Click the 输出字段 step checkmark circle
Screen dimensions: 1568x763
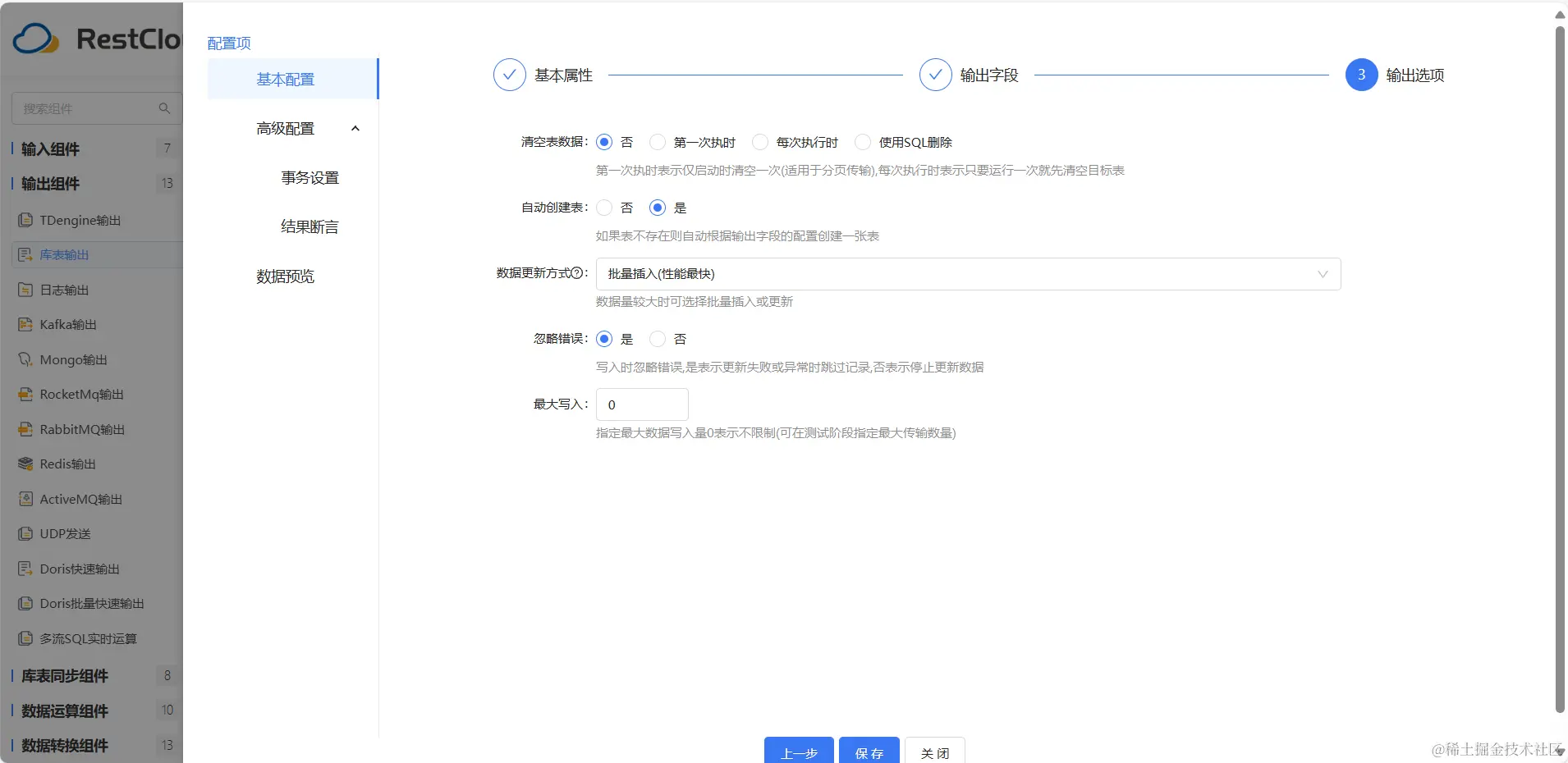[x=935, y=75]
